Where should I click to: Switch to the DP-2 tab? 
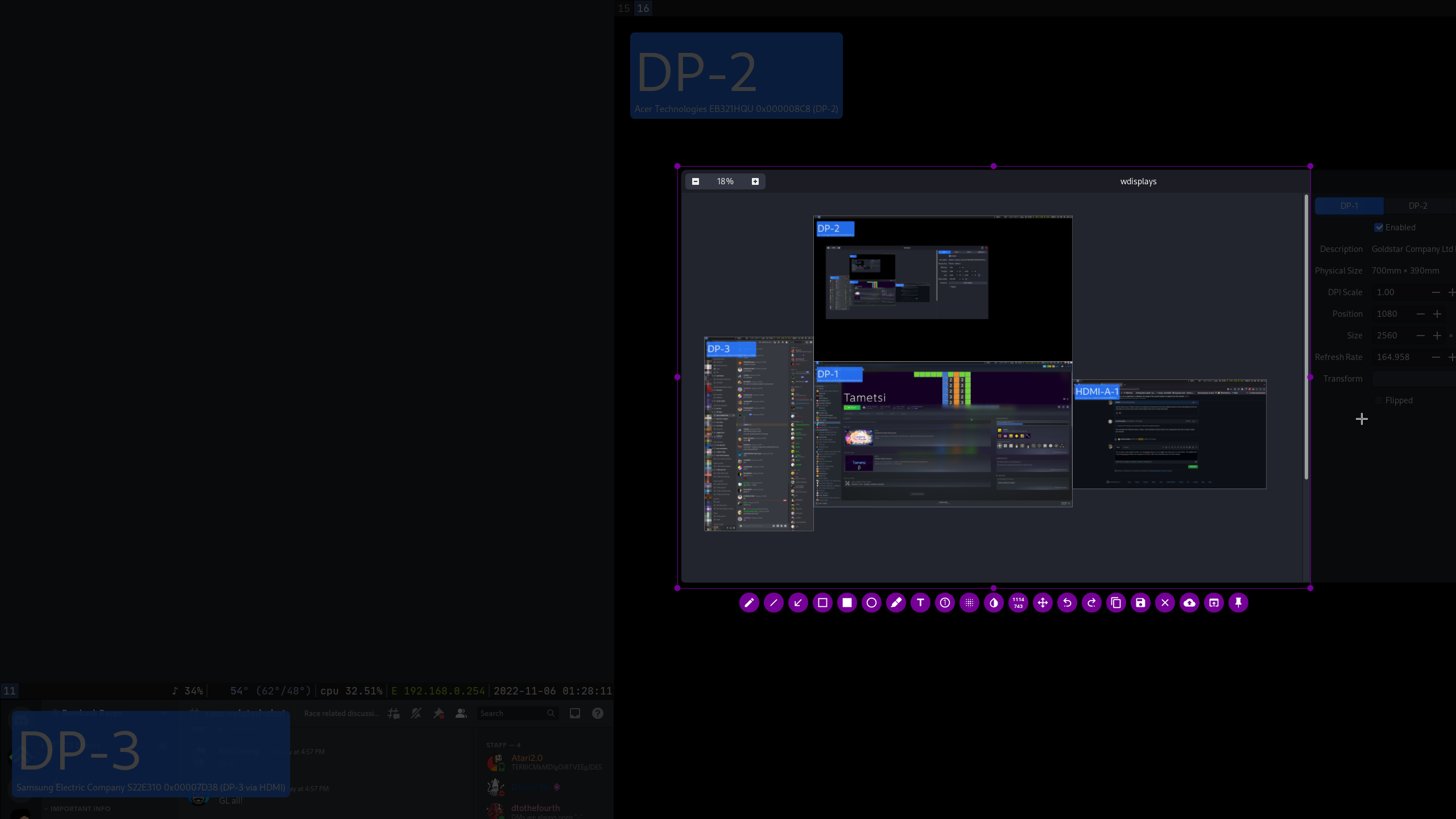click(1417, 206)
